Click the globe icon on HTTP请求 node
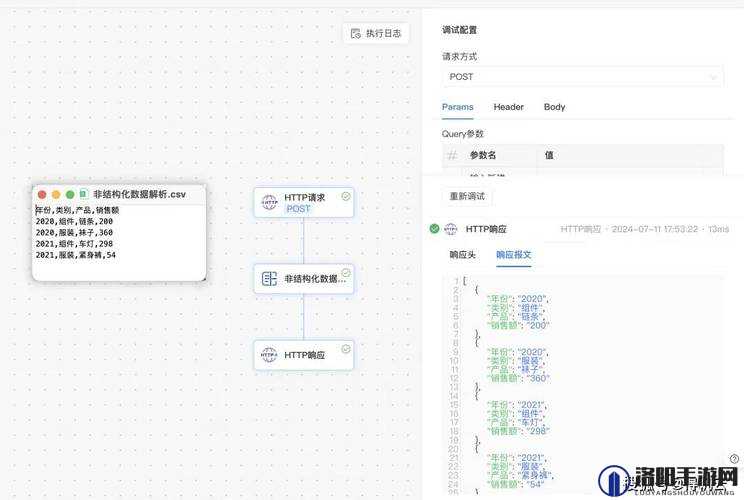The height and width of the screenshot is (500, 744). click(270, 202)
